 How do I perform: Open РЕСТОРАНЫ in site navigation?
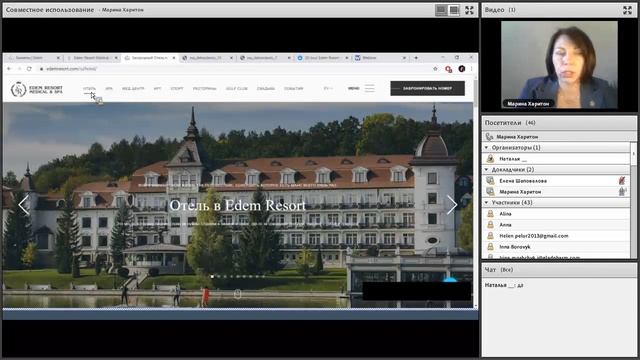[204, 89]
